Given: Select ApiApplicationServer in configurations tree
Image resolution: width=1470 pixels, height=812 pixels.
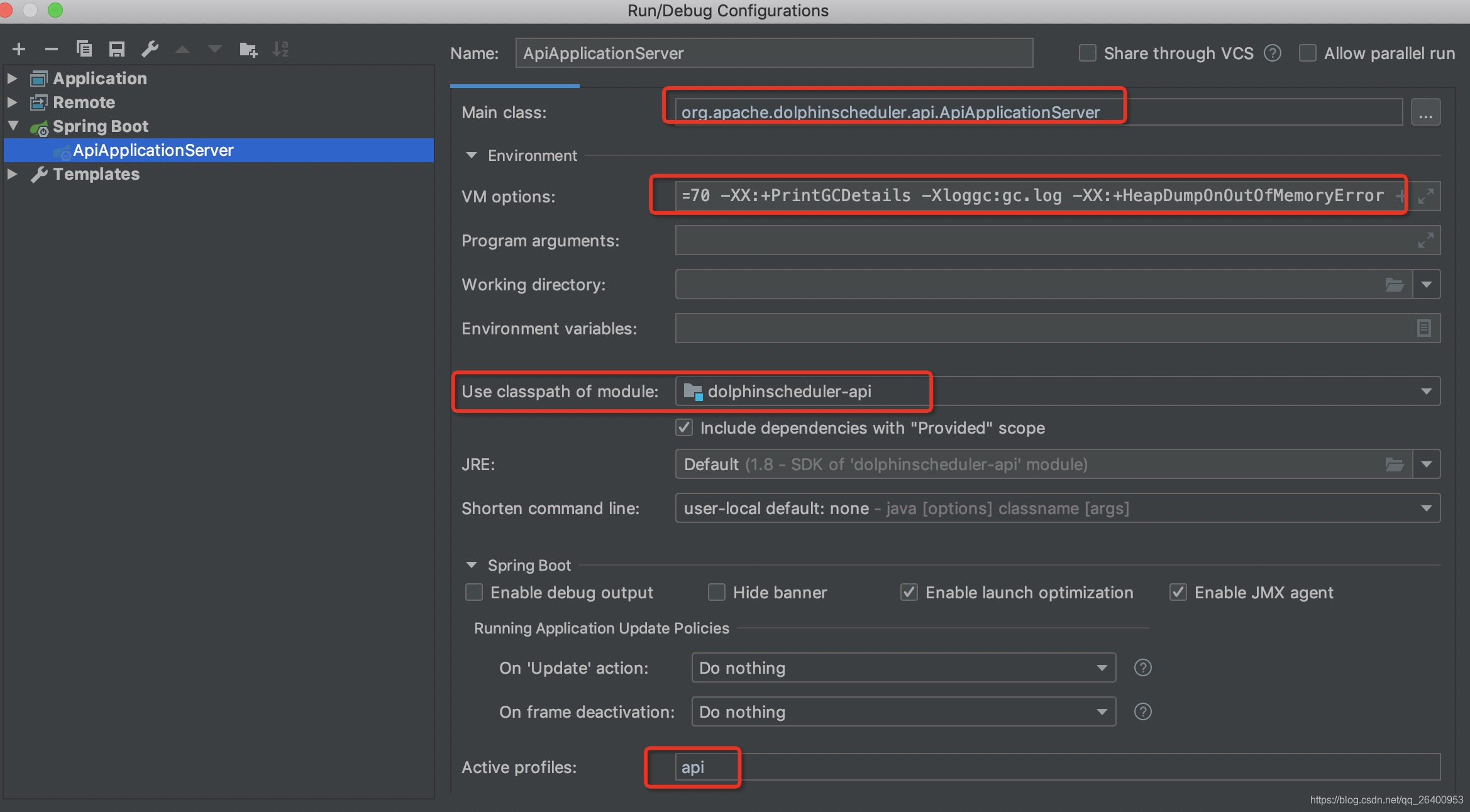Looking at the screenshot, I should pos(153,150).
